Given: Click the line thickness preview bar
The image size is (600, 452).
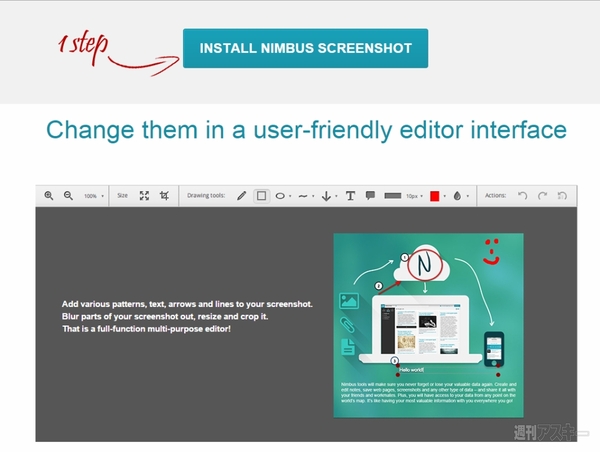Looking at the screenshot, I should 393,196.
